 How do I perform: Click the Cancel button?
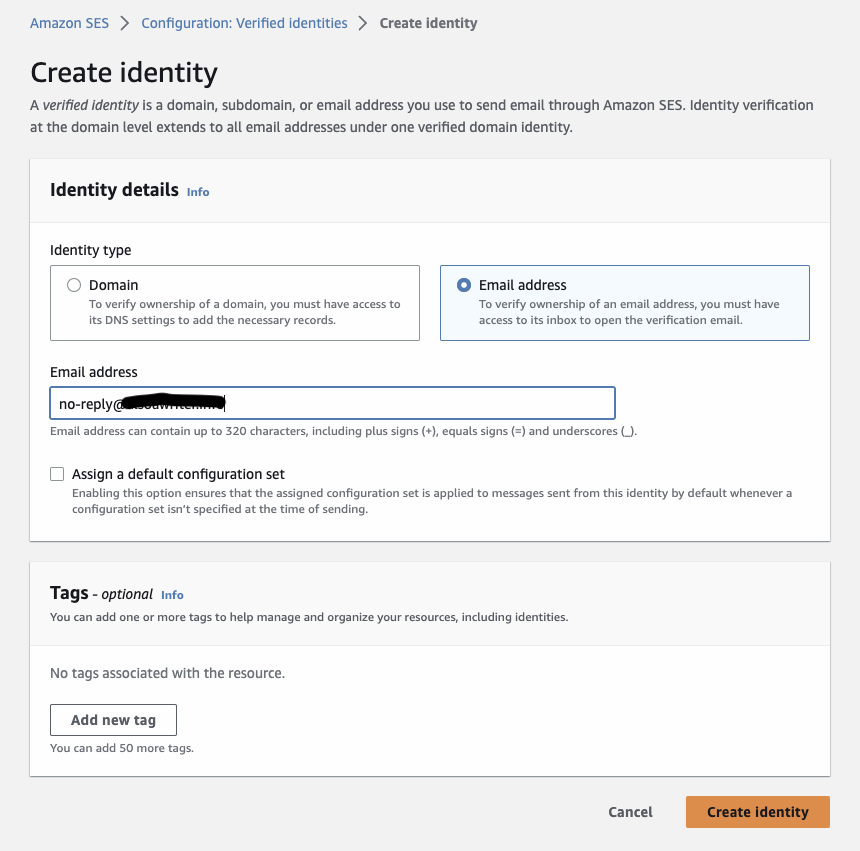tap(630, 812)
